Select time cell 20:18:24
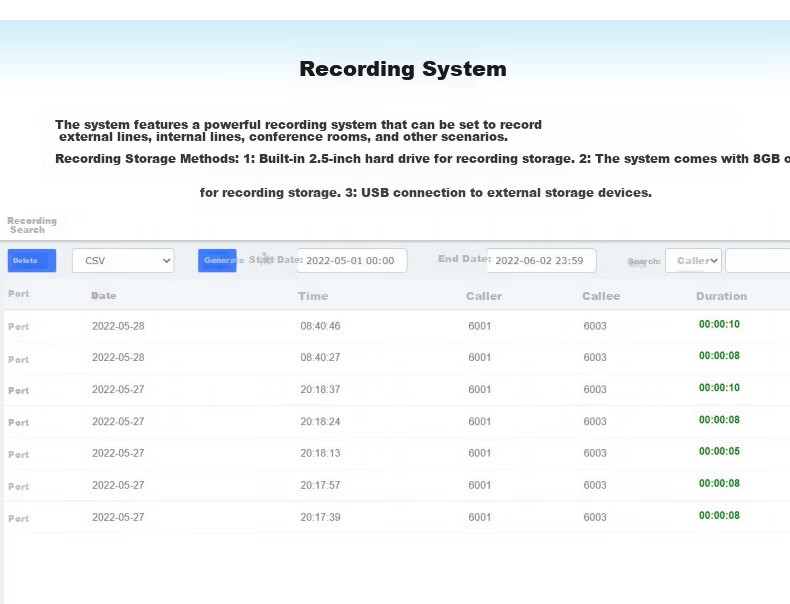This screenshot has width=790, height=604. [x=320, y=421]
